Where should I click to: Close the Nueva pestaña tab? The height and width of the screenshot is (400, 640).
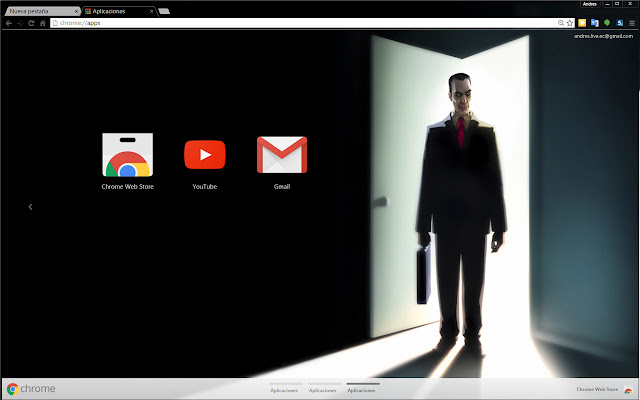pos(76,11)
